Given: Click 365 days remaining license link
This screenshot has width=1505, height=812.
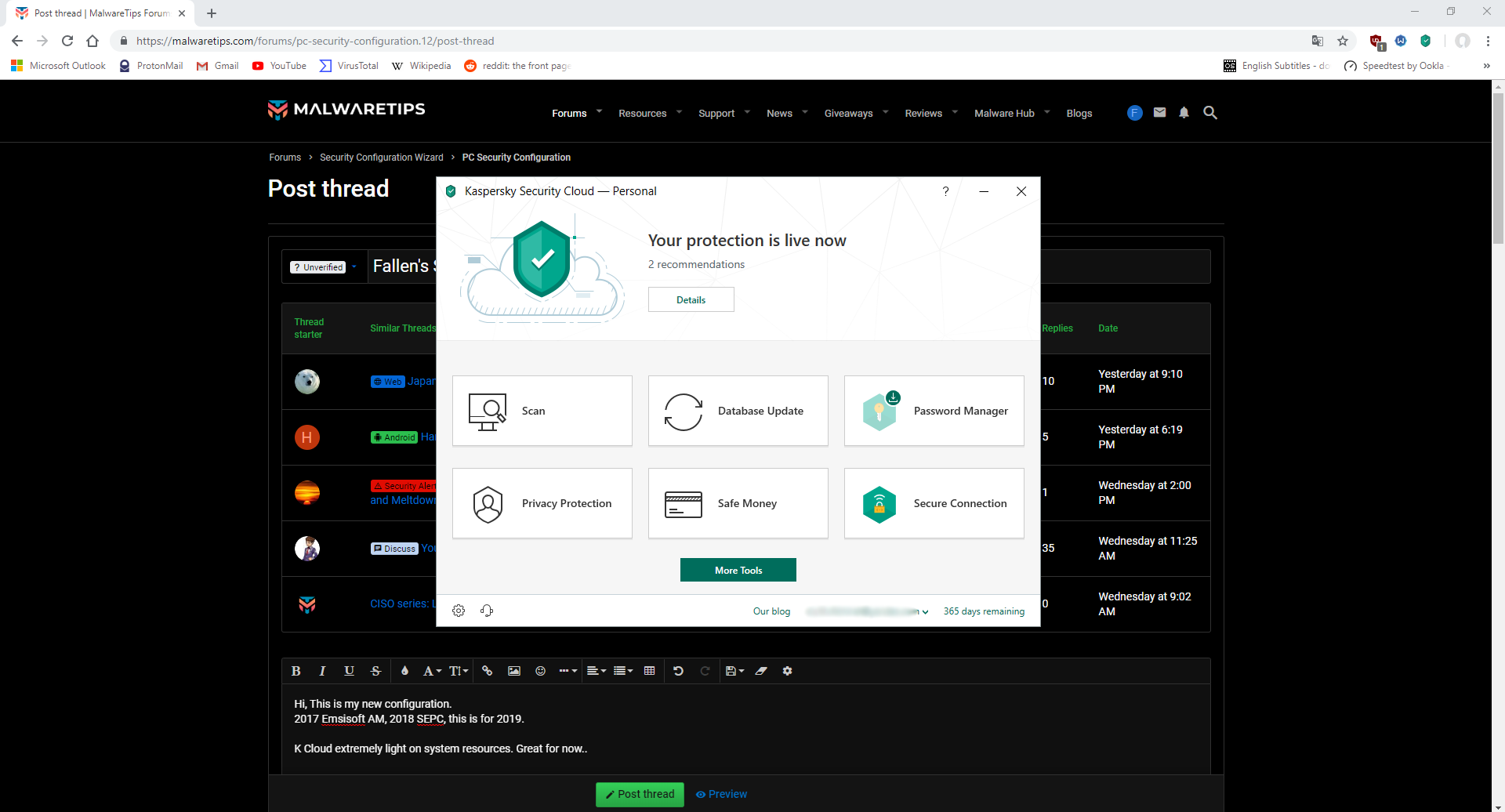Looking at the screenshot, I should click(984, 611).
